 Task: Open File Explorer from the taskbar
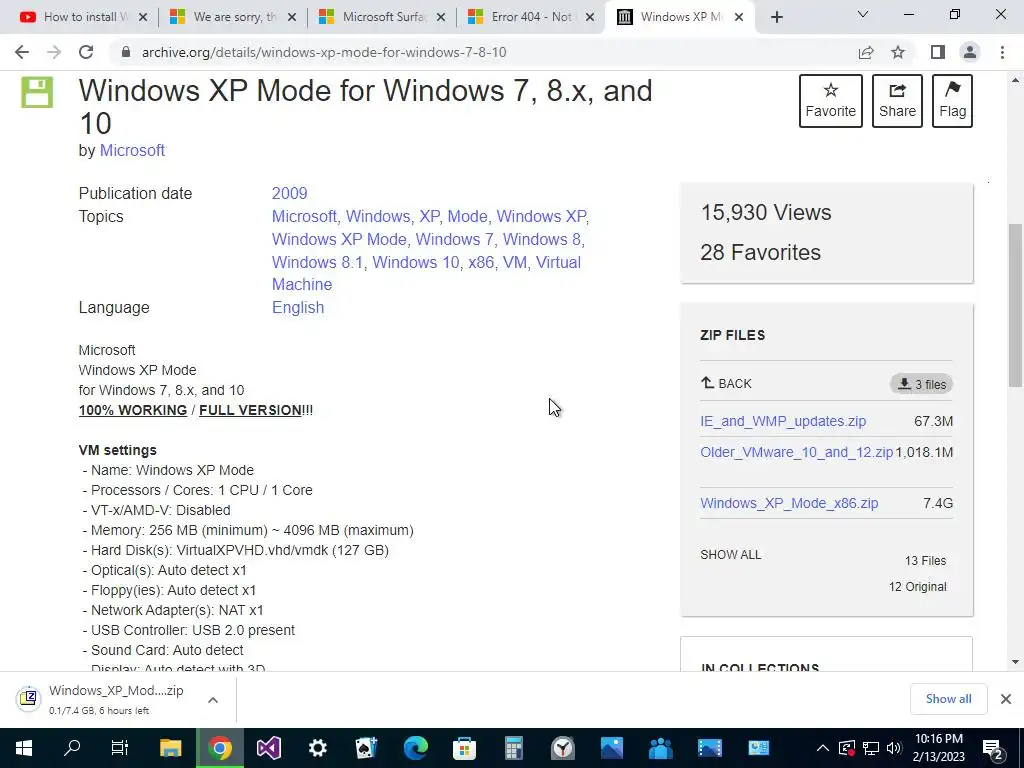[x=171, y=748]
